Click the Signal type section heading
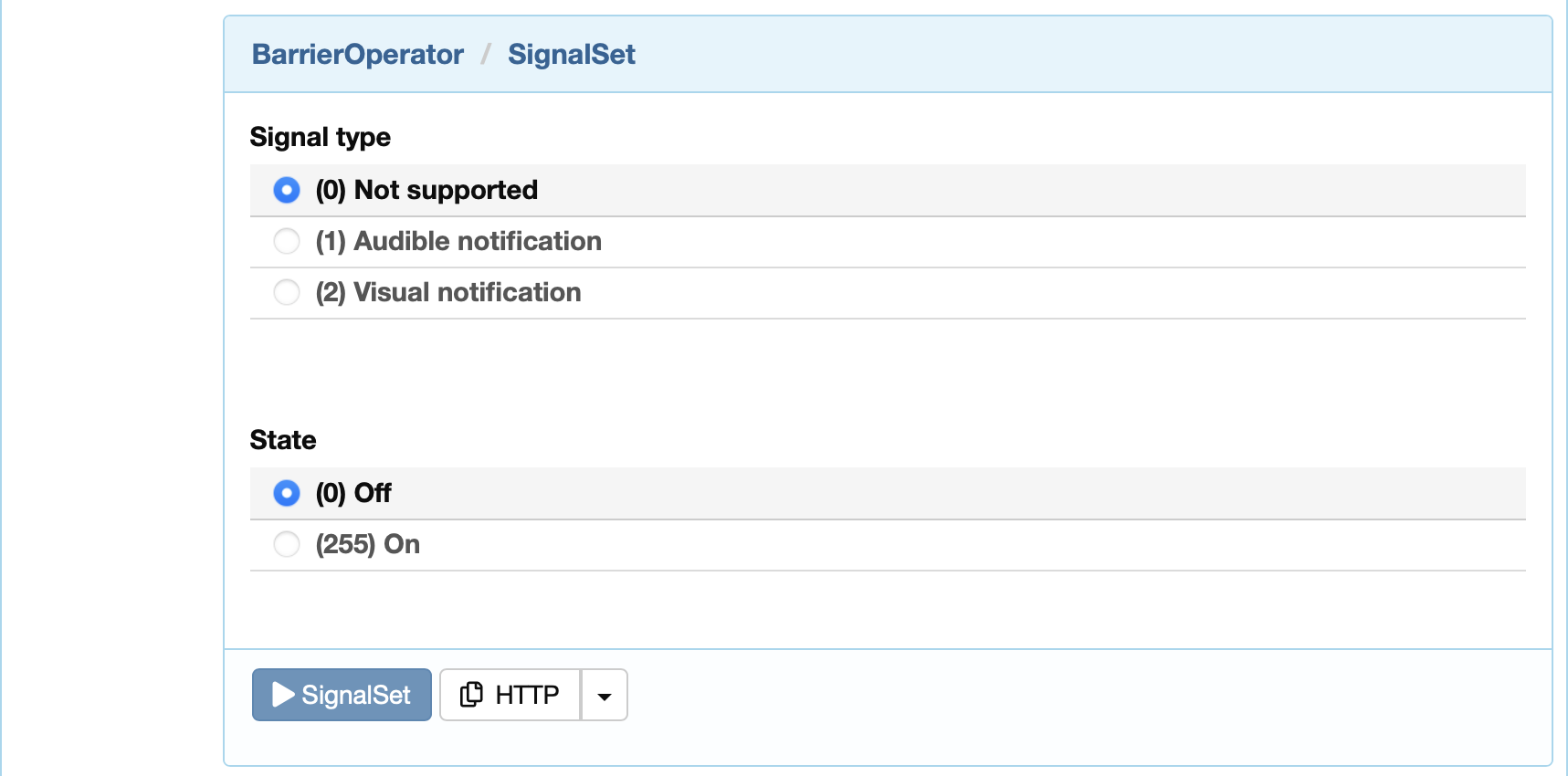 click(321, 137)
